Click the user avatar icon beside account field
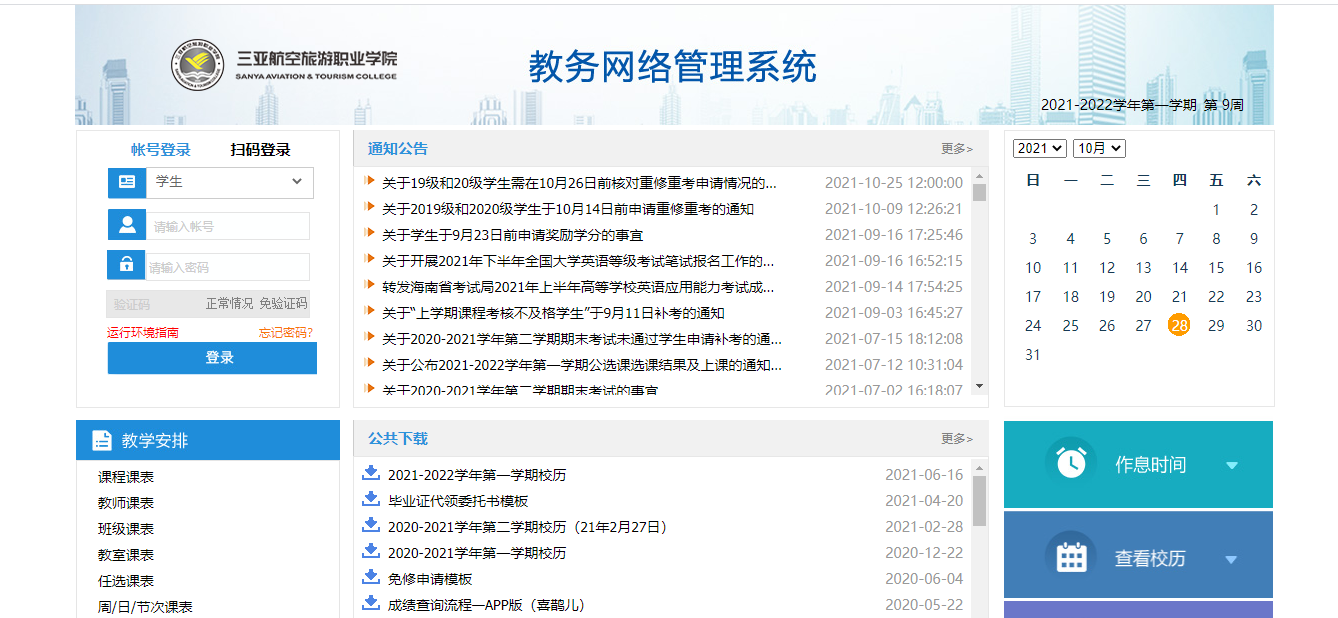The height and width of the screenshot is (618, 1338). [x=127, y=225]
